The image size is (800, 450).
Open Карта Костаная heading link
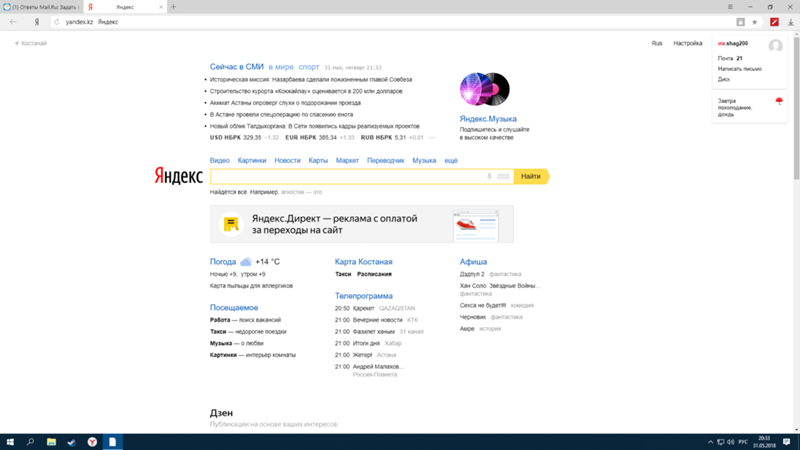[x=363, y=262]
